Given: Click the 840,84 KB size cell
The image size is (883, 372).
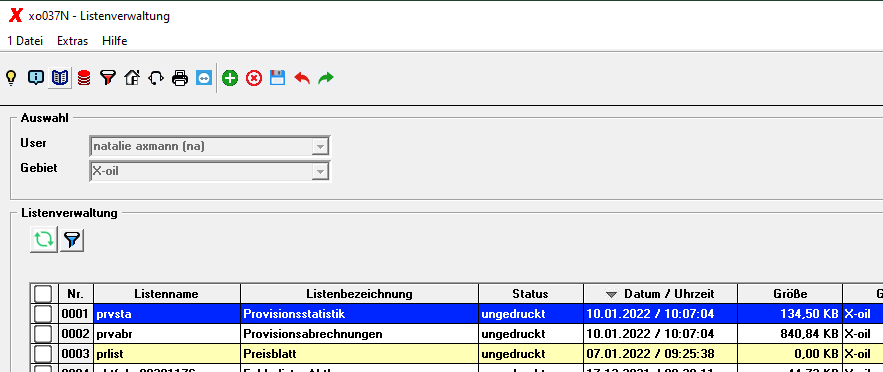Looking at the screenshot, I should coord(790,334).
